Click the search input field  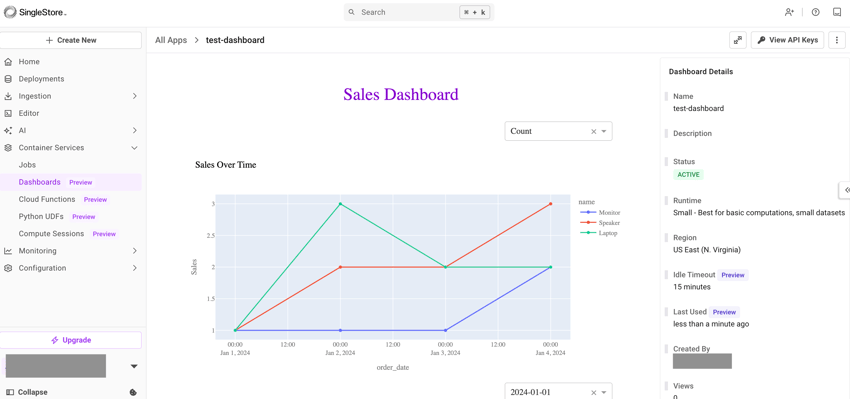tap(418, 12)
